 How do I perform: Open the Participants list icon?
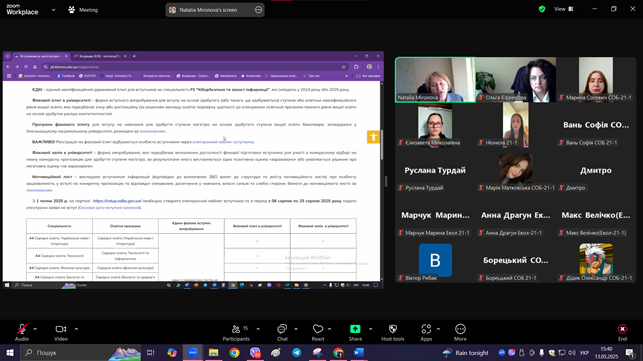pyautogui.click(x=236, y=329)
